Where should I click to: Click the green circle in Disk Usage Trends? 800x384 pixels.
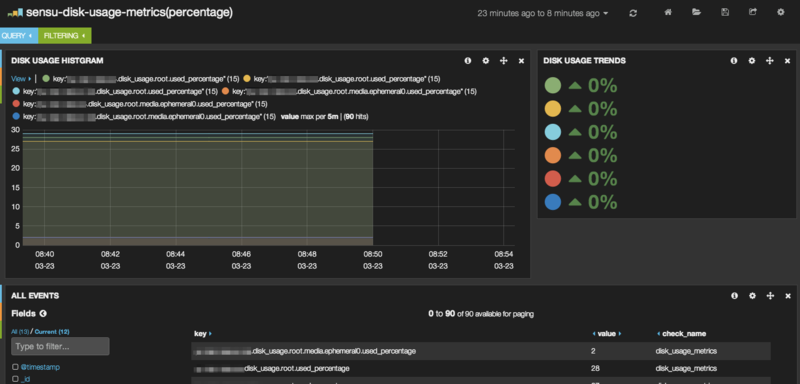pos(553,85)
